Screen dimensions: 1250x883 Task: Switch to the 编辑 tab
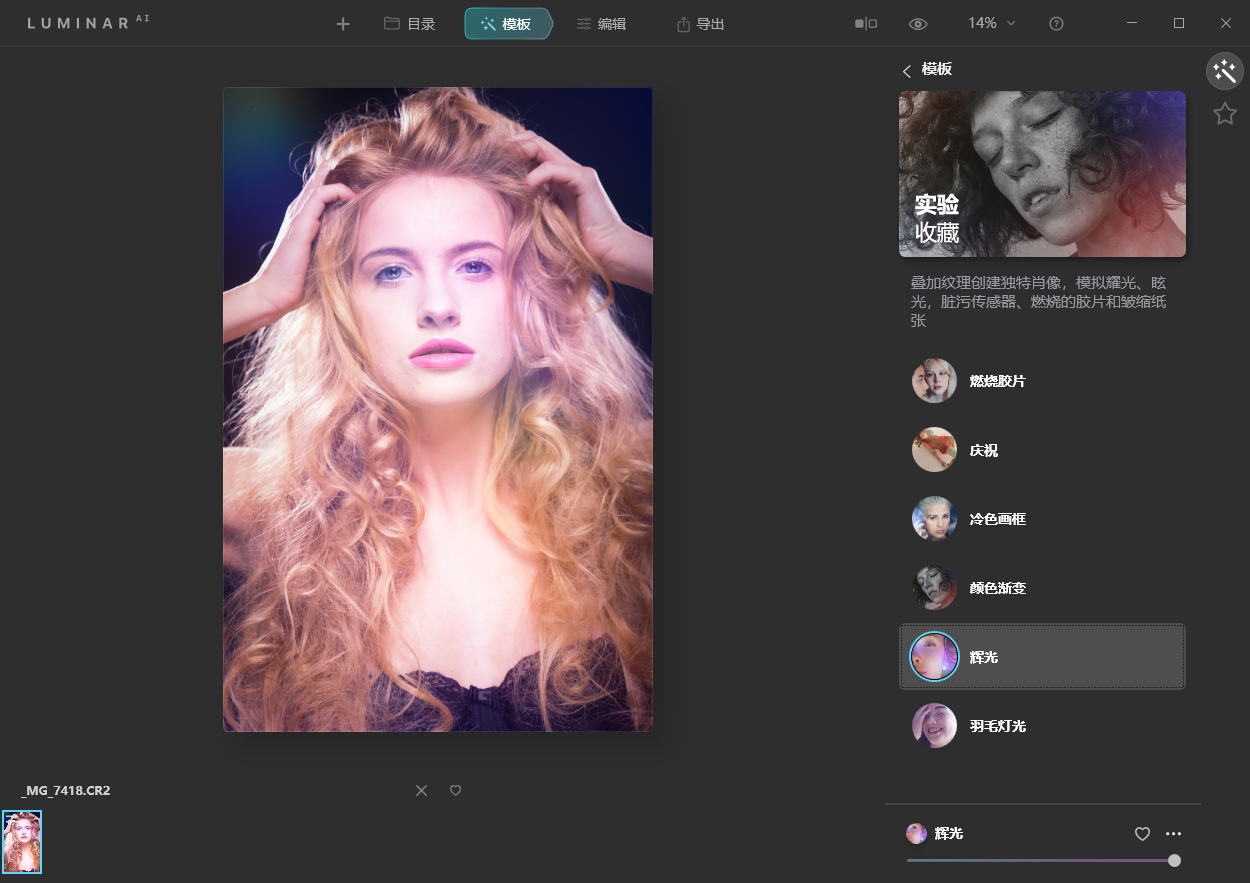[x=601, y=24]
